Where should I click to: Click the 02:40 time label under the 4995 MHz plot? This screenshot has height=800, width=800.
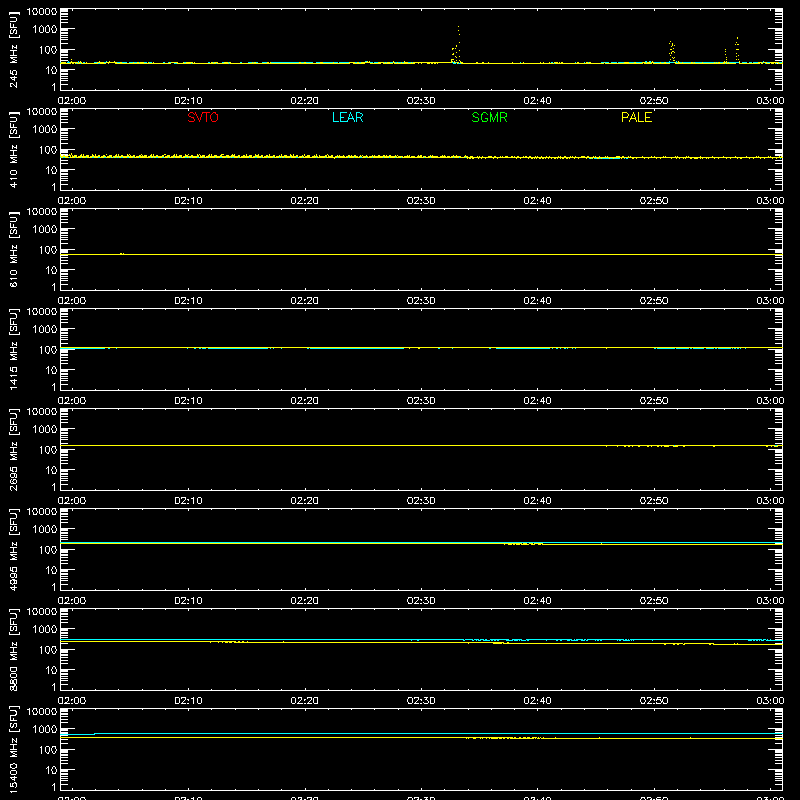point(537,601)
